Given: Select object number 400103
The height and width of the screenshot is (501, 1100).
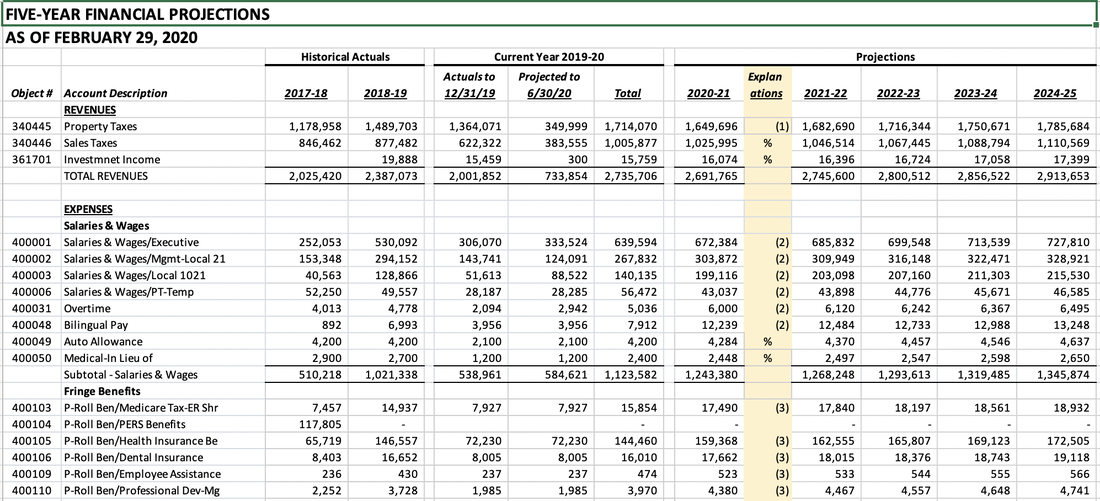Looking at the screenshot, I should point(31,408).
